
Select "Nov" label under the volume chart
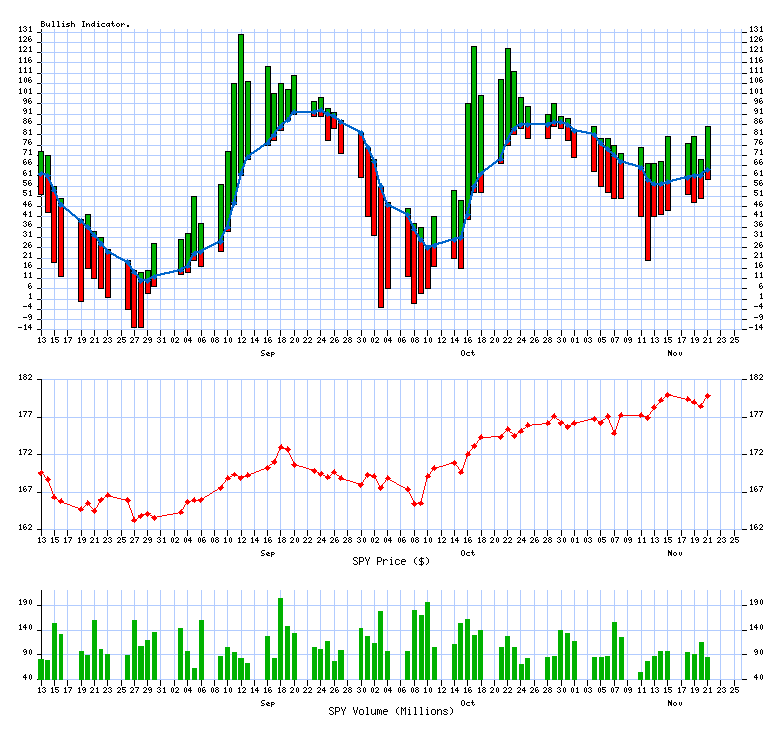[x=675, y=702]
